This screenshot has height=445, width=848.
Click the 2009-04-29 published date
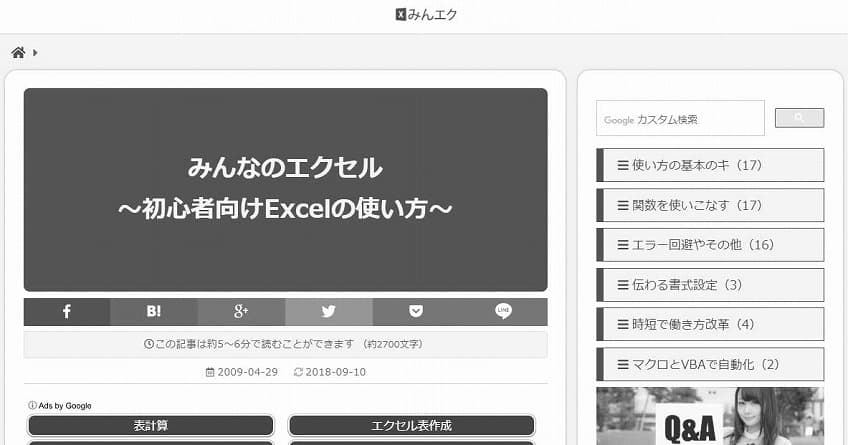[x=242, y=372]
